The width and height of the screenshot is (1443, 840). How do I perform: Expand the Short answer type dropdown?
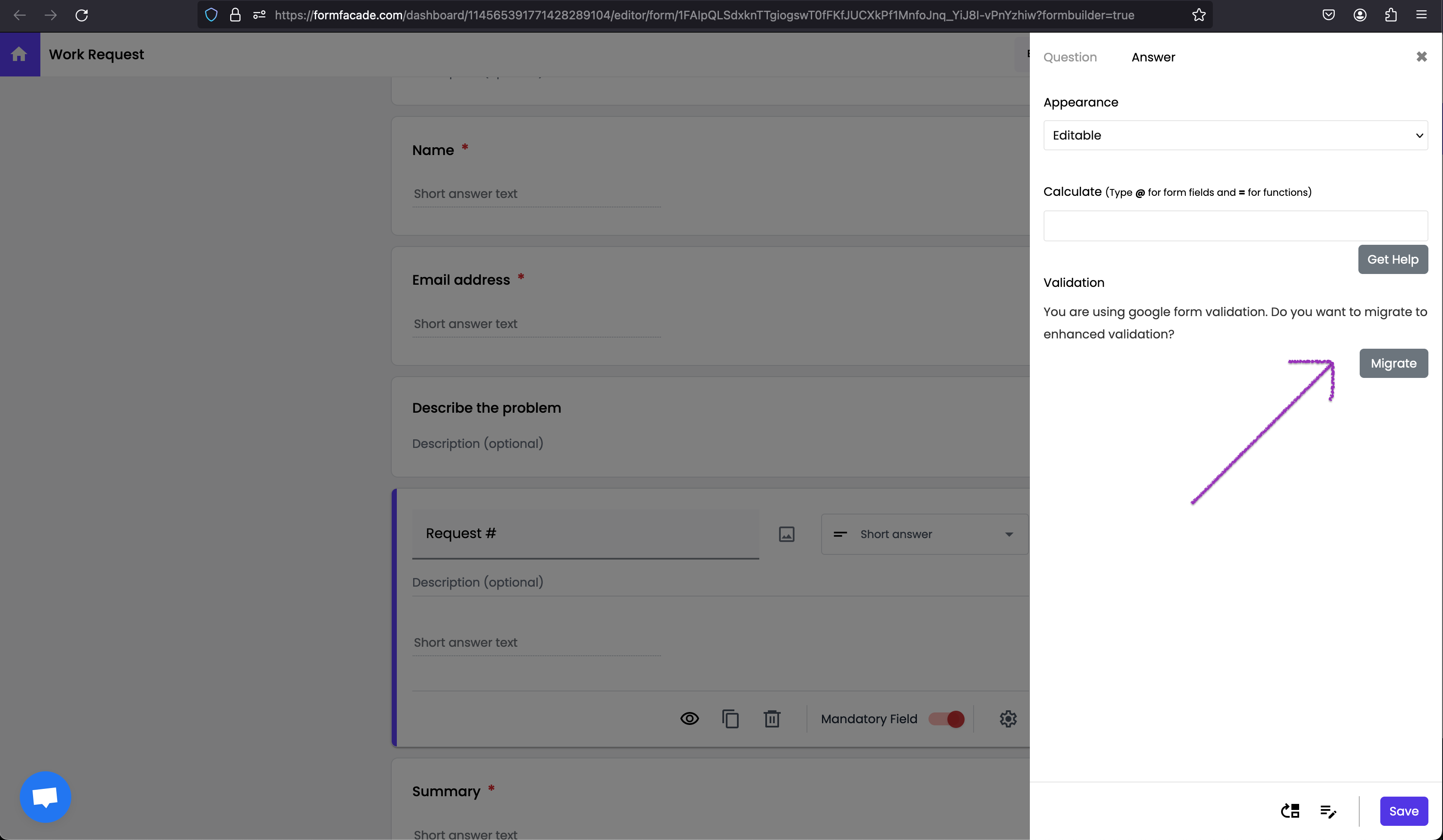[924, 534]
